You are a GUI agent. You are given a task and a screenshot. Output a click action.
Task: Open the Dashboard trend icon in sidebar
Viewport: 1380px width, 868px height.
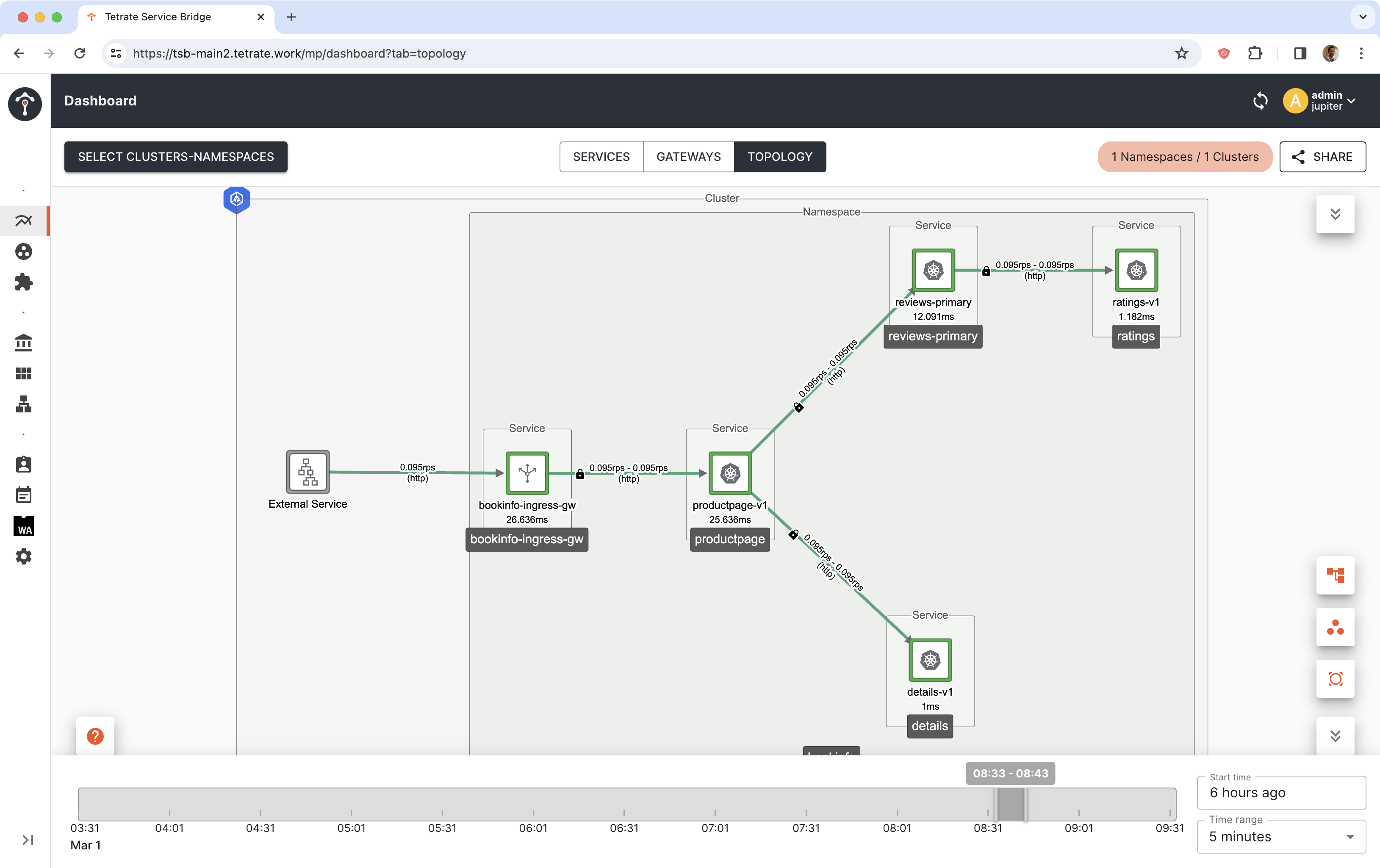tap(23, 221)
